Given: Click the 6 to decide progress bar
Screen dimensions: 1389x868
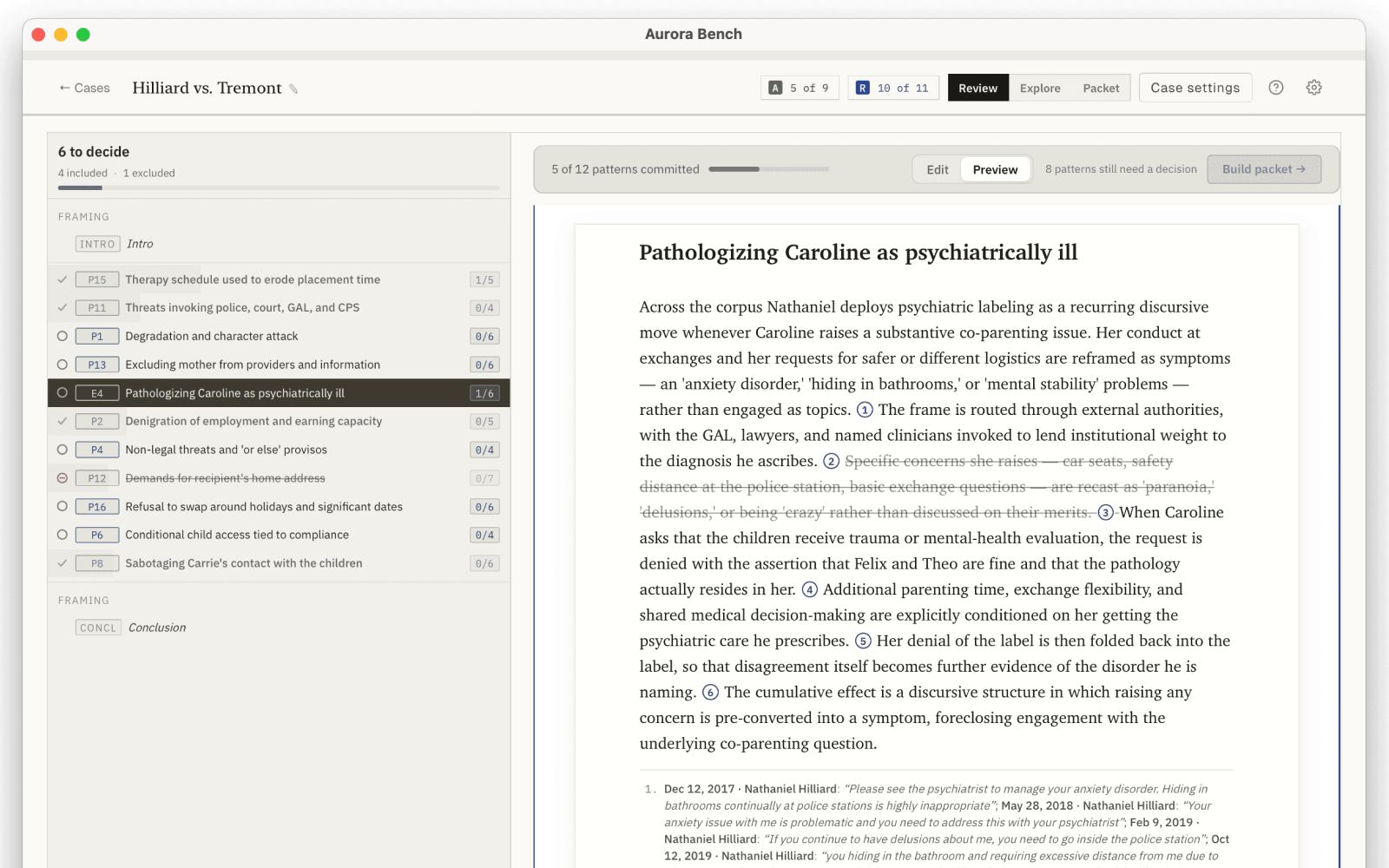Looking at the screenshot, I should (x=279, y=187).
